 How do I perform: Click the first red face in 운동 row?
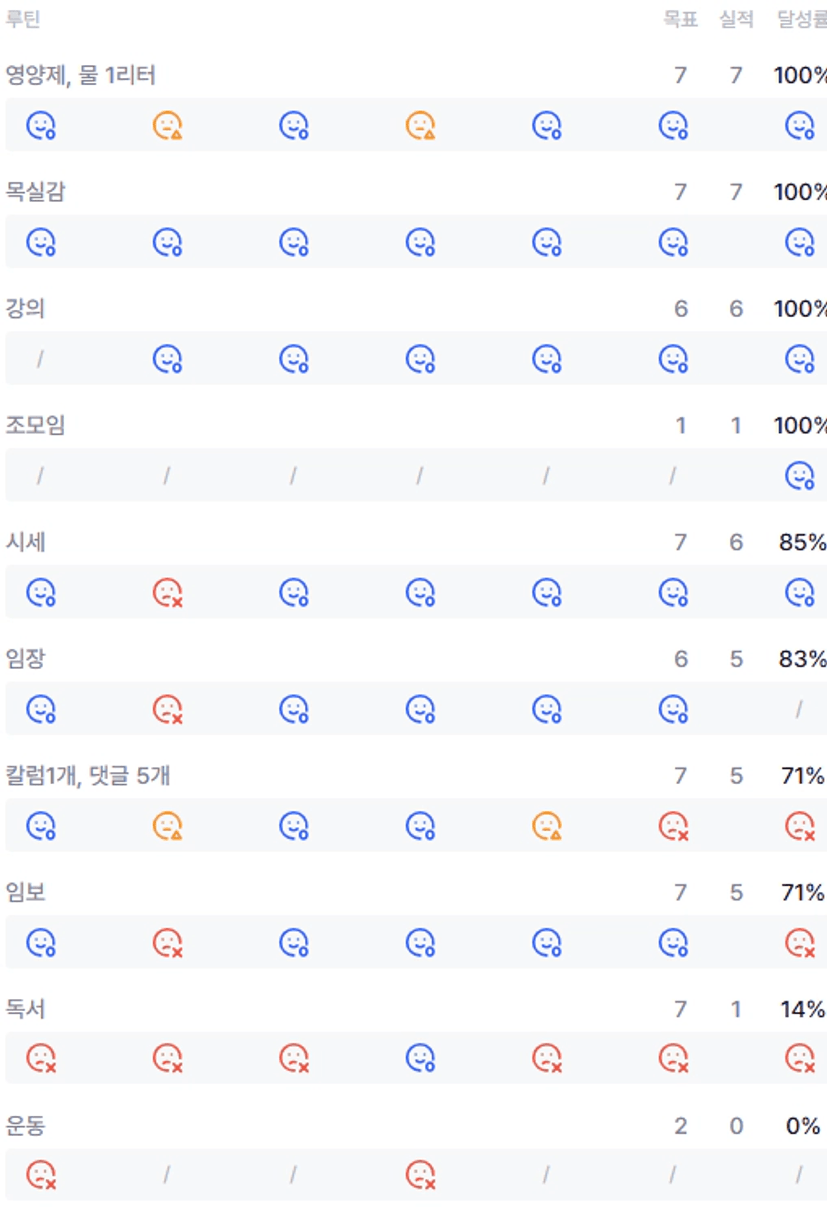tap(41, 1174)
